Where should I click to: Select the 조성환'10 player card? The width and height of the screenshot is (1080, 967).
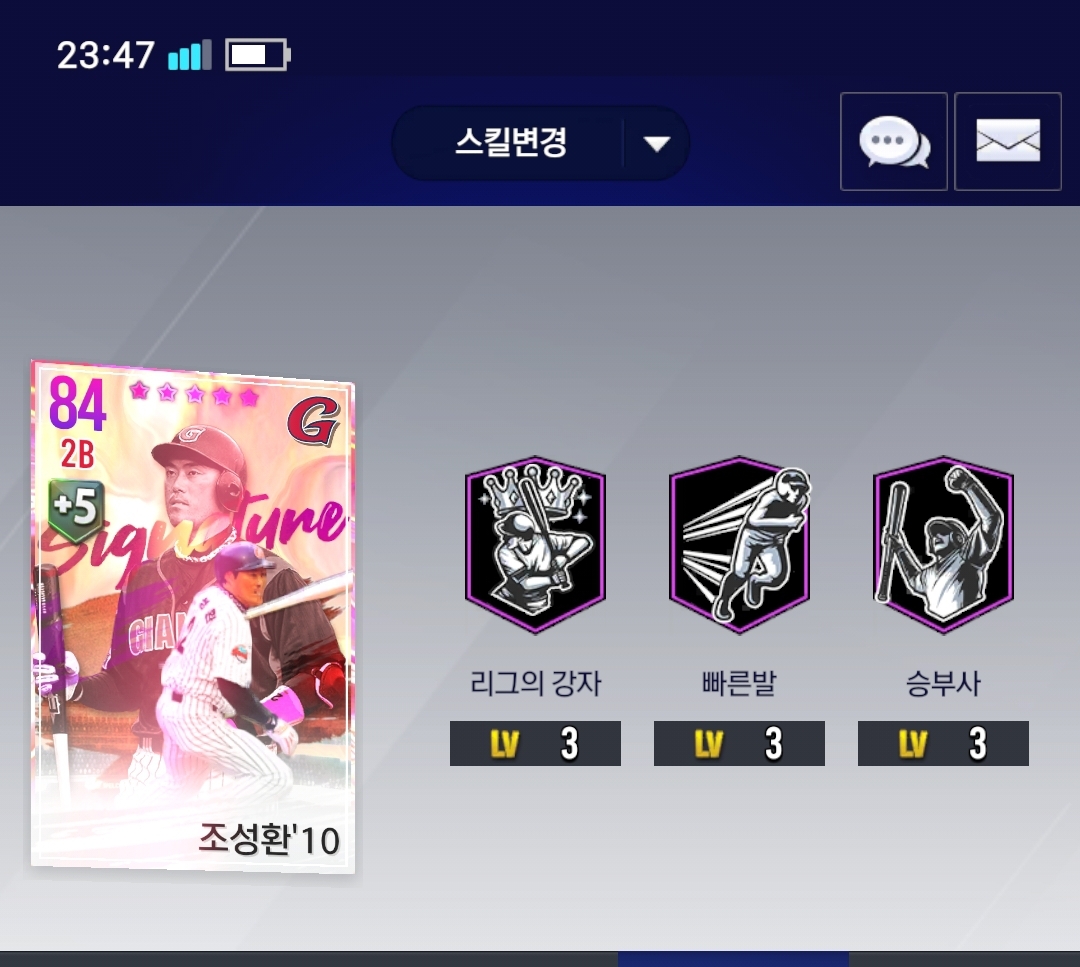point(193,616)
